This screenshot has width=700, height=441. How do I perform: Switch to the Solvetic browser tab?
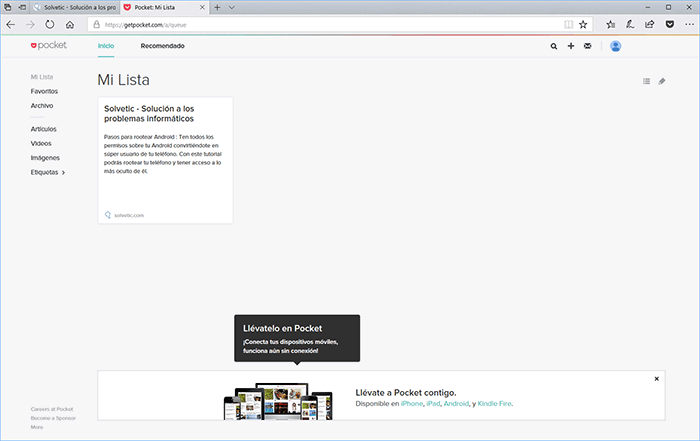pos(75,7)
